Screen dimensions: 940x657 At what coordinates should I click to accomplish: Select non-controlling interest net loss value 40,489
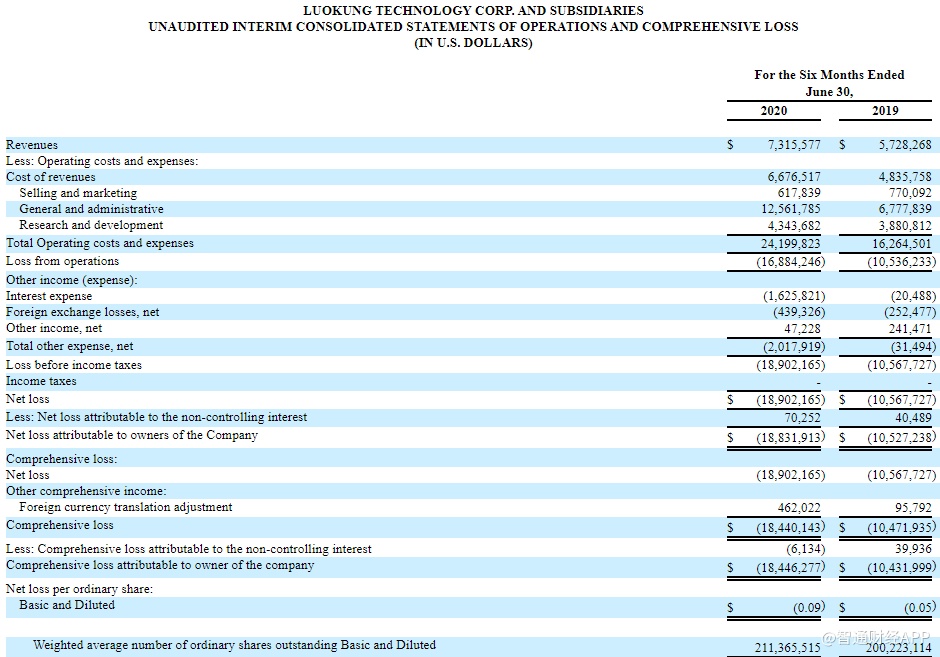point(914,418)
